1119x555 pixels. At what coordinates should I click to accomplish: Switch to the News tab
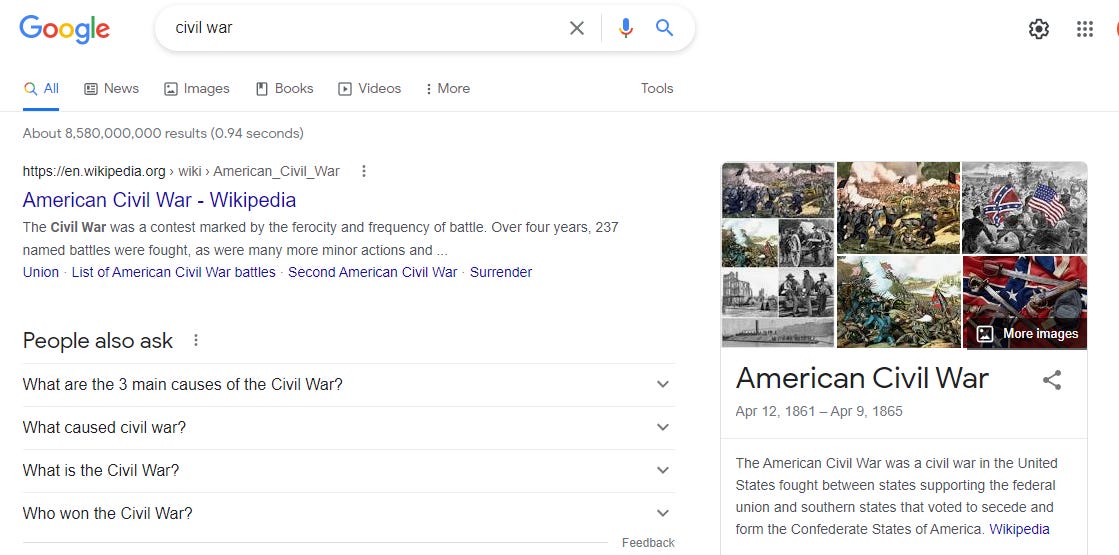tap(111, 88)
